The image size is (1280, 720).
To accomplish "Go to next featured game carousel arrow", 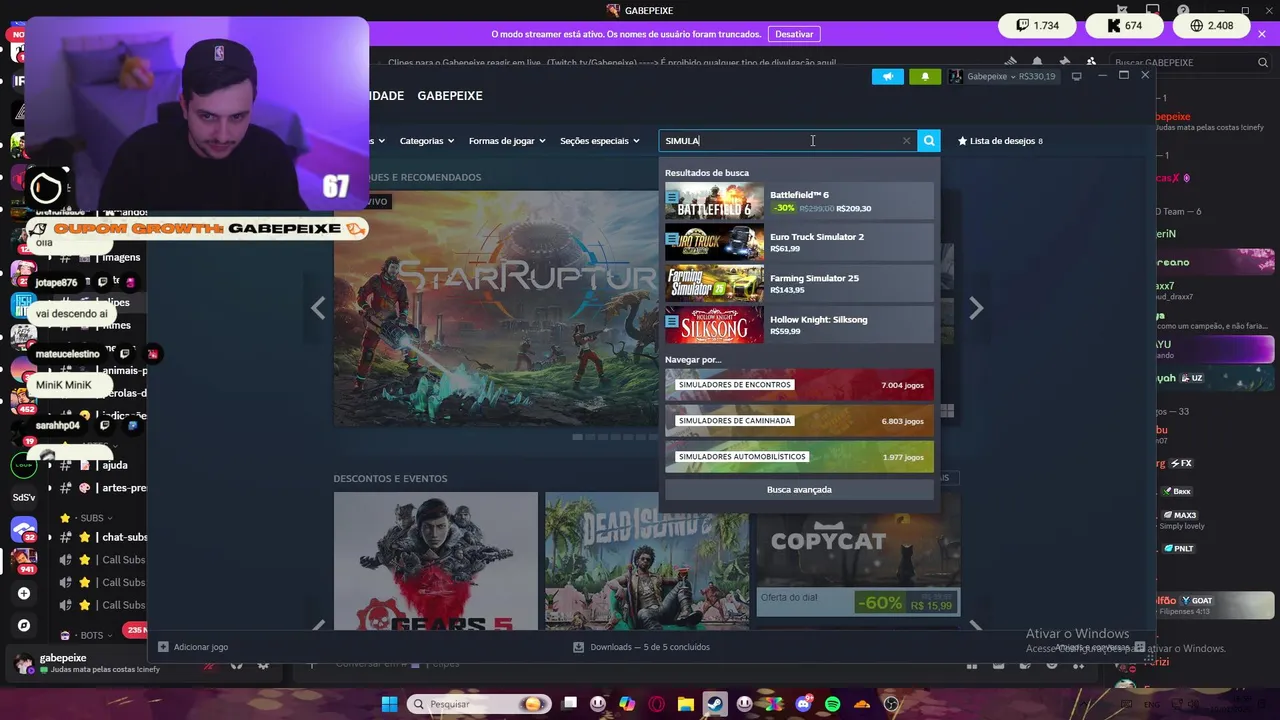I will [x=976, y=308].
